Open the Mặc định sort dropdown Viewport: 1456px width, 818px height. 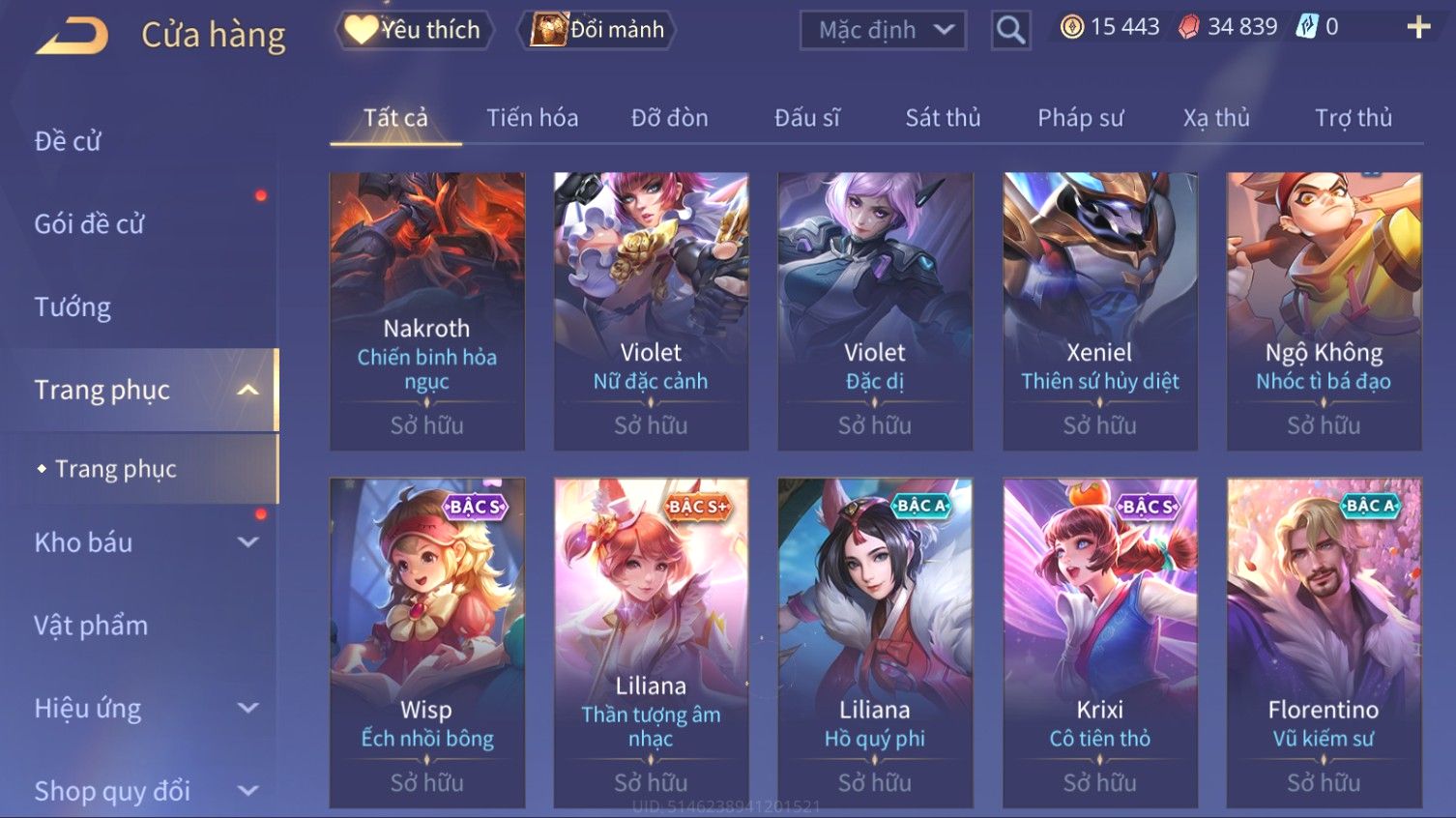coord(884,30)
